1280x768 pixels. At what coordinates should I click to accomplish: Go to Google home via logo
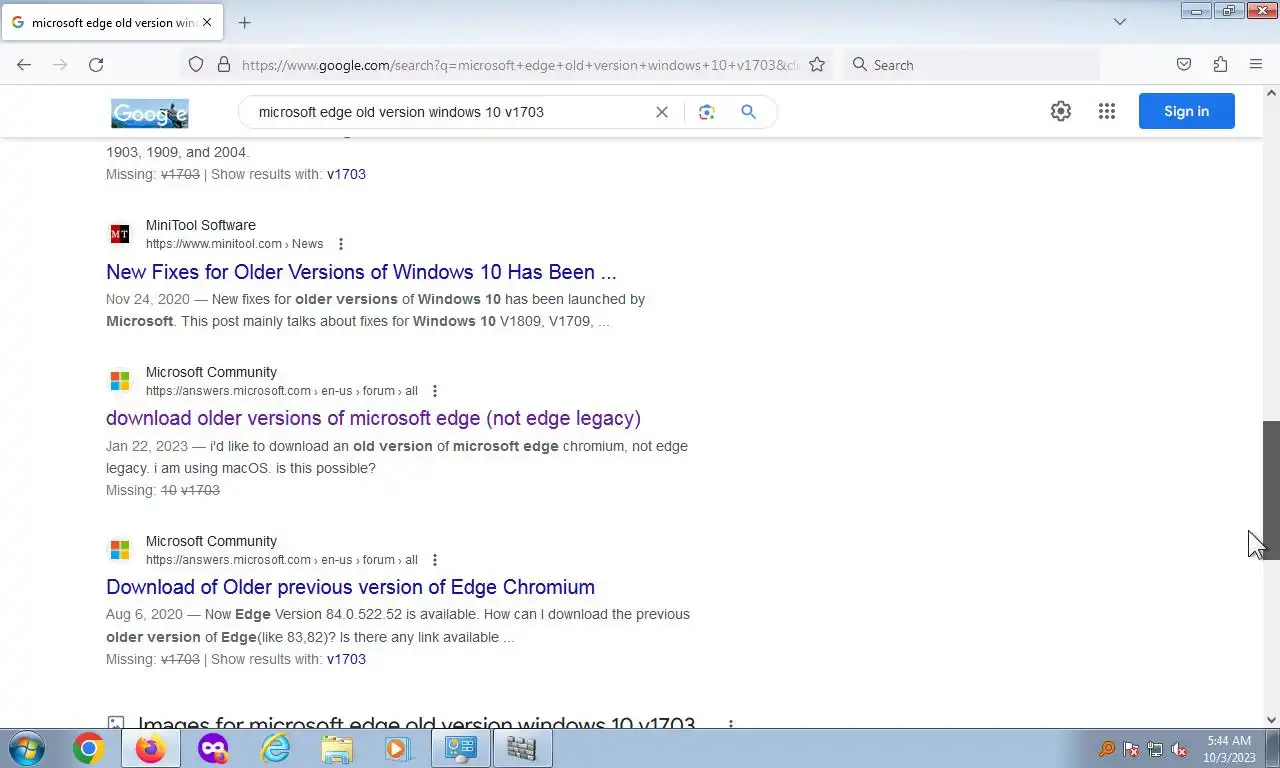150,113
